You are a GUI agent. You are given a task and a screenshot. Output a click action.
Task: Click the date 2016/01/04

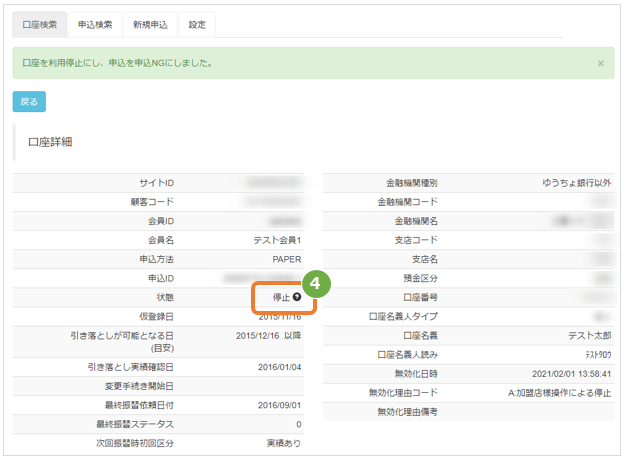[279, 367]
